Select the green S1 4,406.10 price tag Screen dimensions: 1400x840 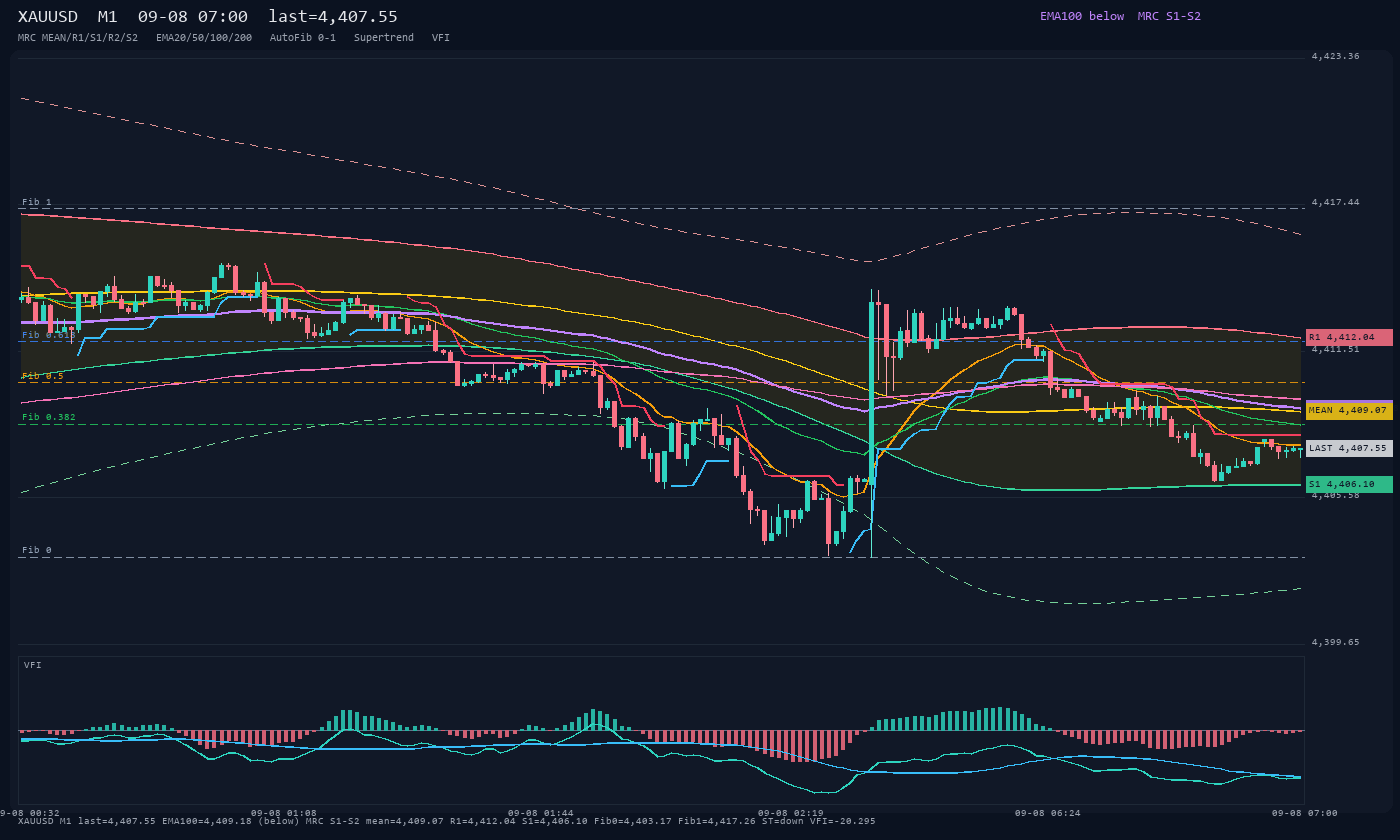(1349, 484)
